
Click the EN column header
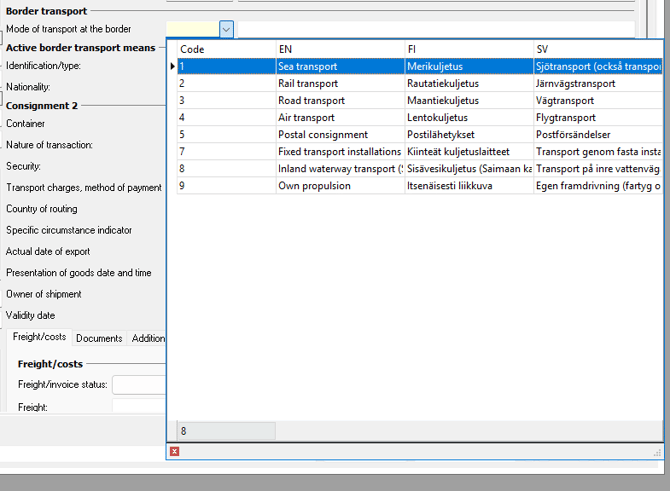click(339, 49)
